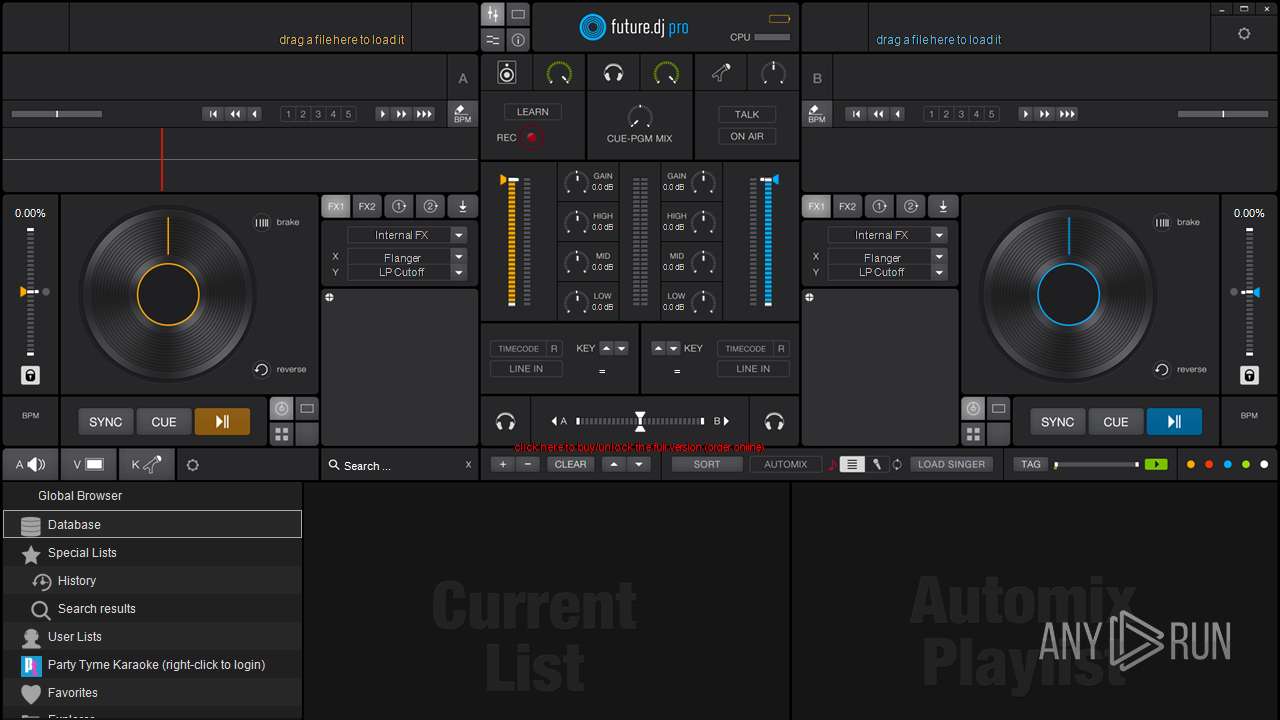Switch to K karaoke browser tab
The height and width of the screenshot is (720, 1280).
point(146,464)
